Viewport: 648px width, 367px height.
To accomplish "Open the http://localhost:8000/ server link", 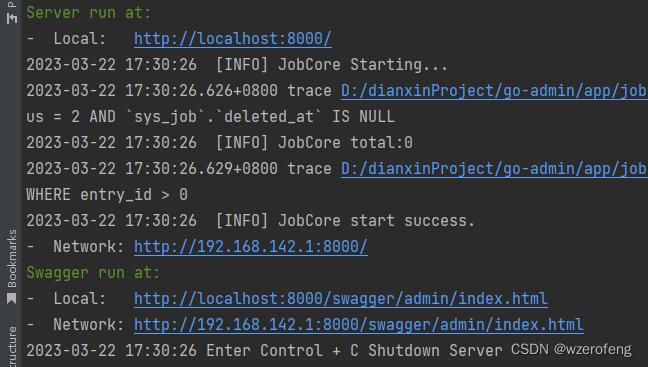I will click(x=233, y=39).
